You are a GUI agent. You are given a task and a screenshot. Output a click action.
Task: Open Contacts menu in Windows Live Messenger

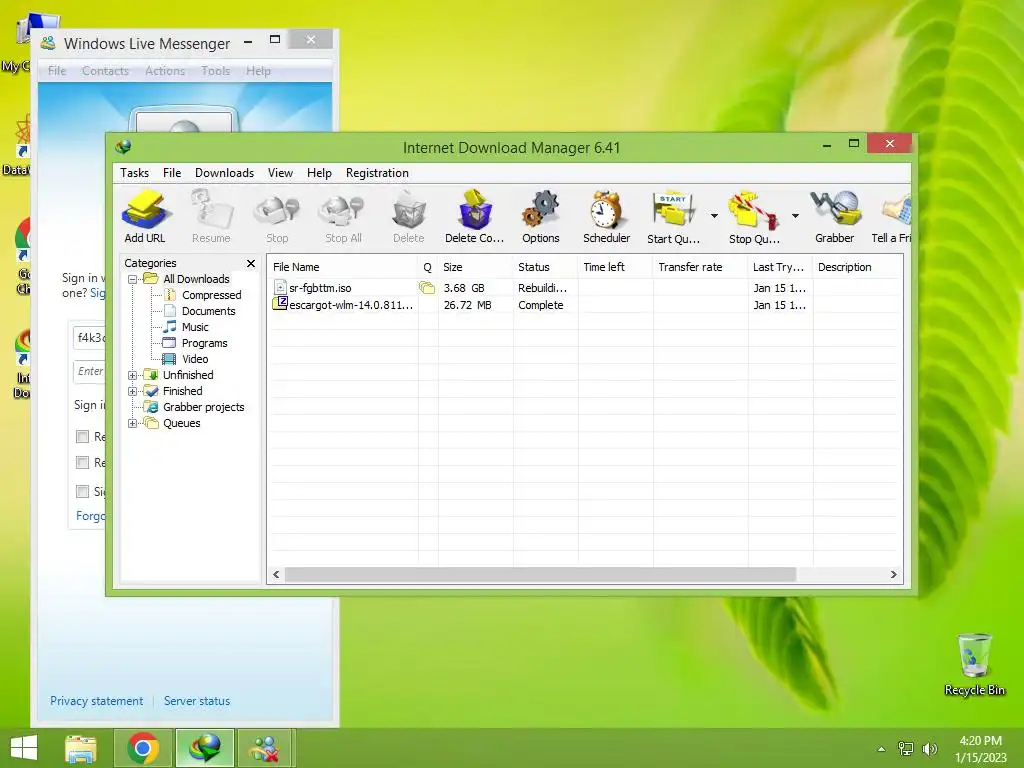coord(105,71)
